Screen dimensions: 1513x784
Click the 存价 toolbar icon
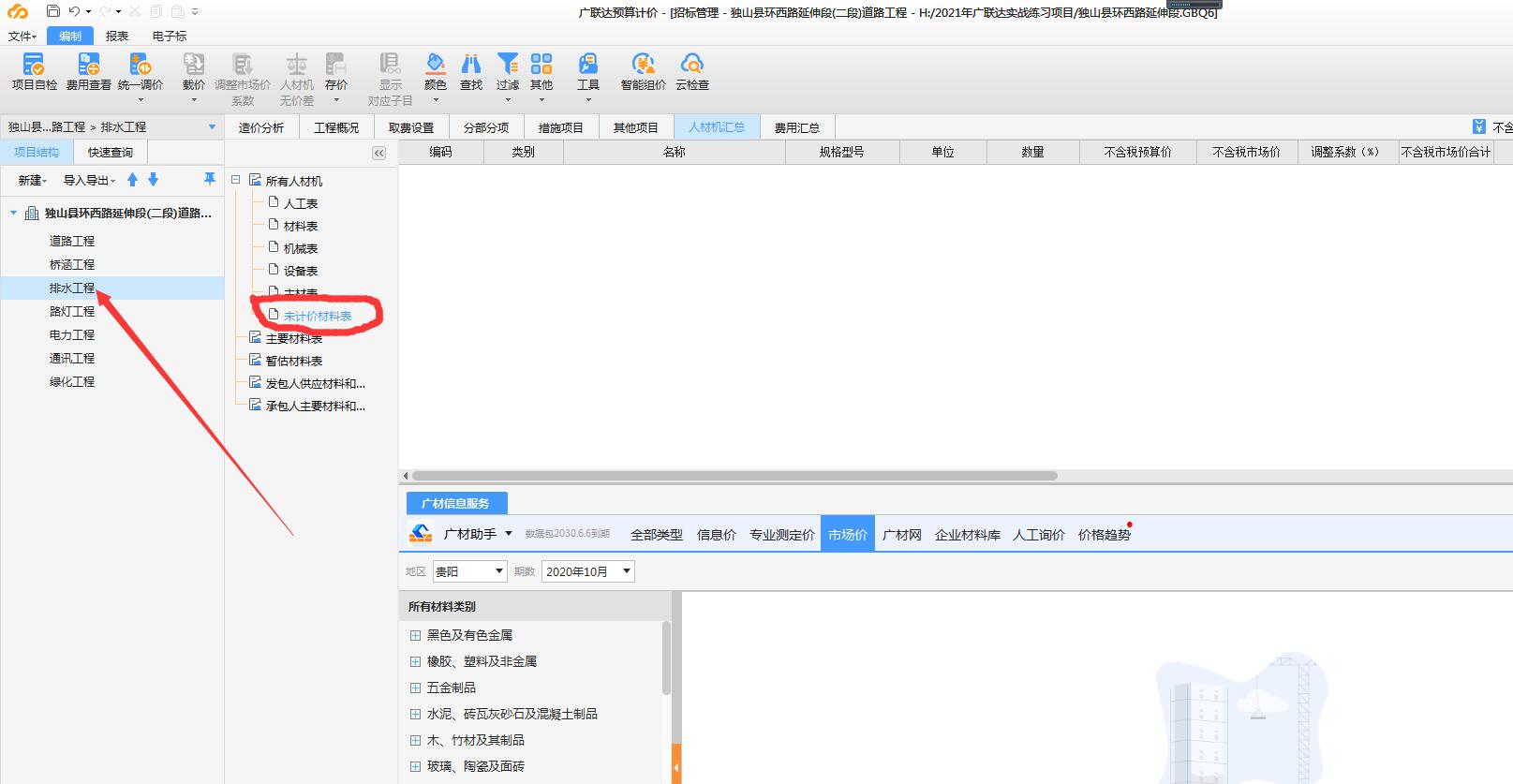[x=335, y=64]
